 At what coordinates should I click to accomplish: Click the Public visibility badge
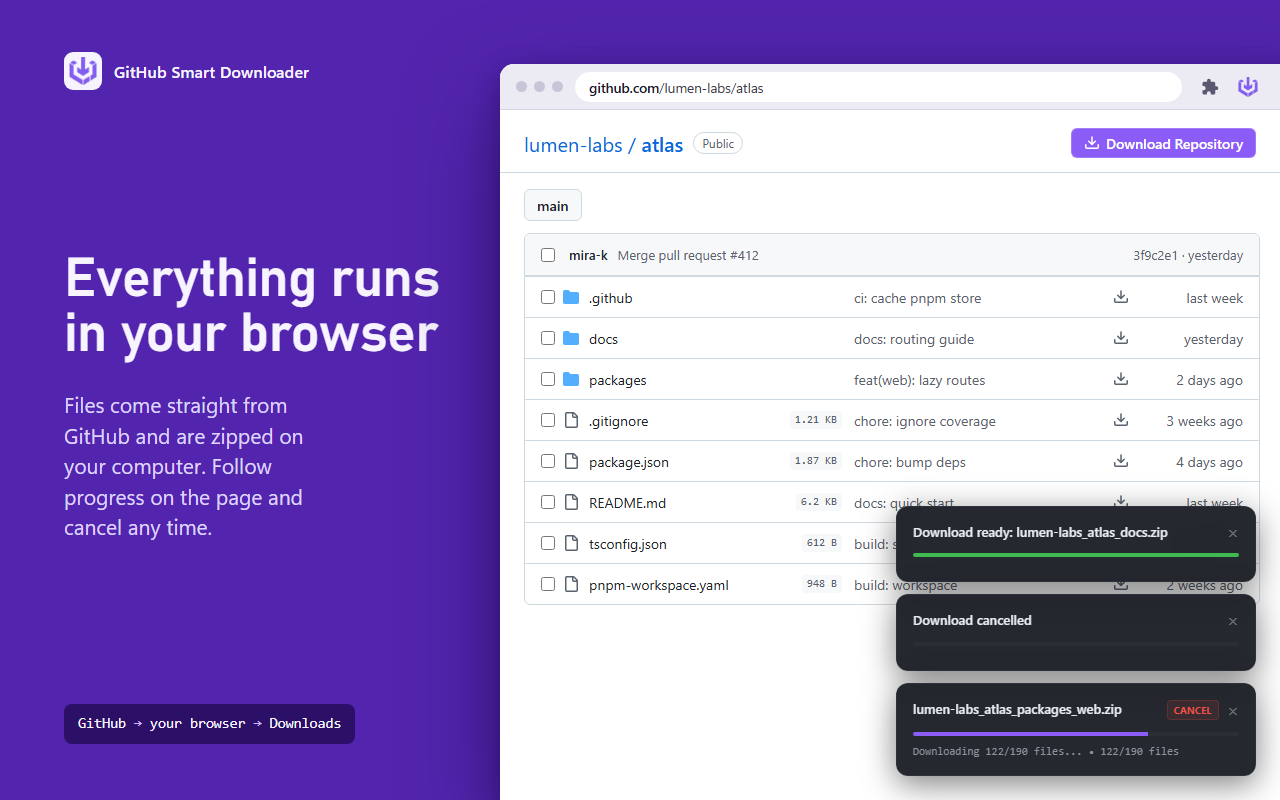pos(718,144)
